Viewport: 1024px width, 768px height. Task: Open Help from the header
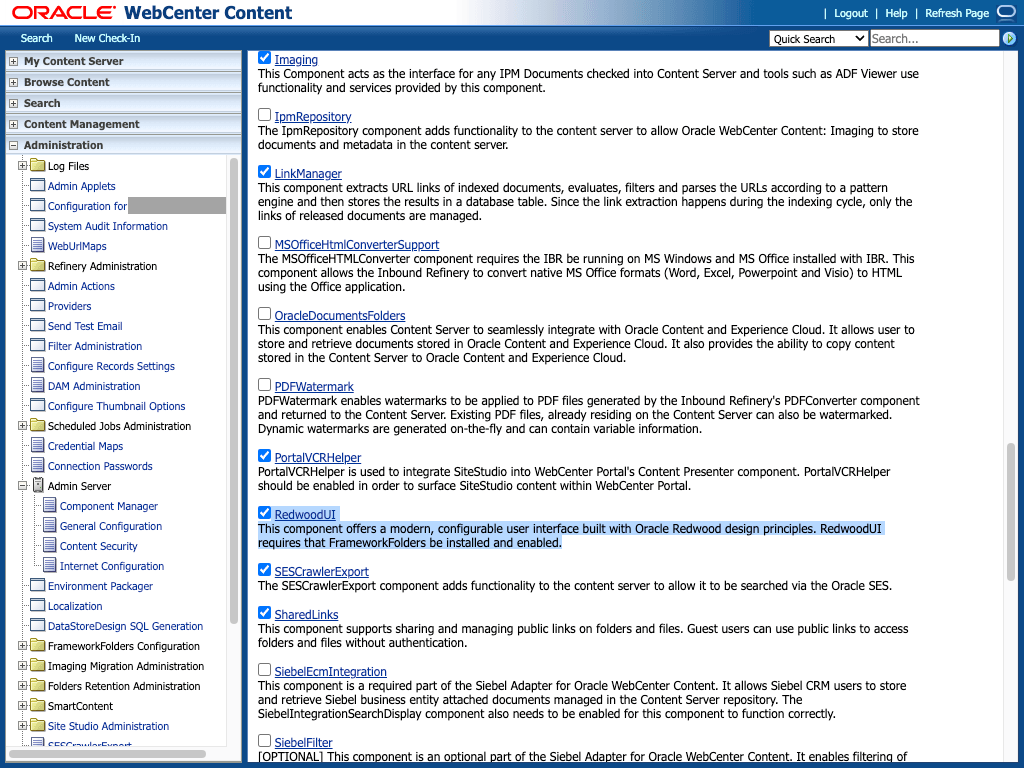[896, 13]
